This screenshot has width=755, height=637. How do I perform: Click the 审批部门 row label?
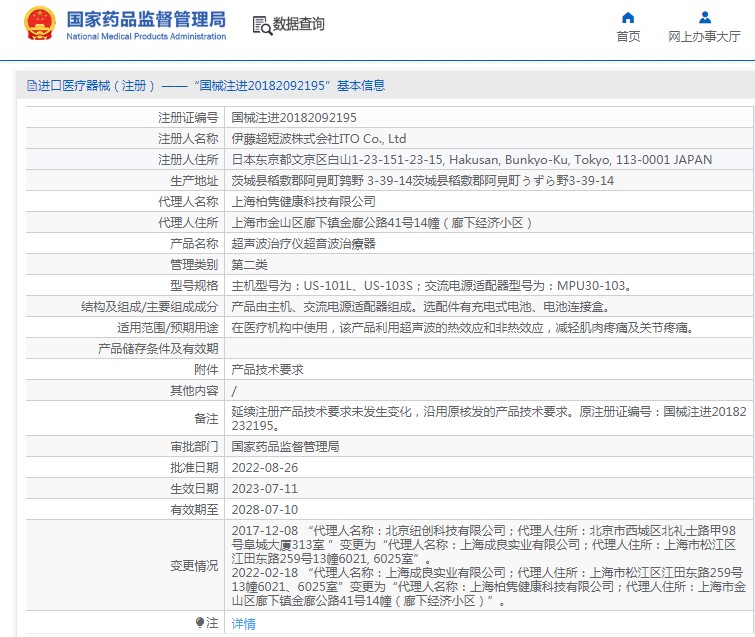click(x=195, y=447)
